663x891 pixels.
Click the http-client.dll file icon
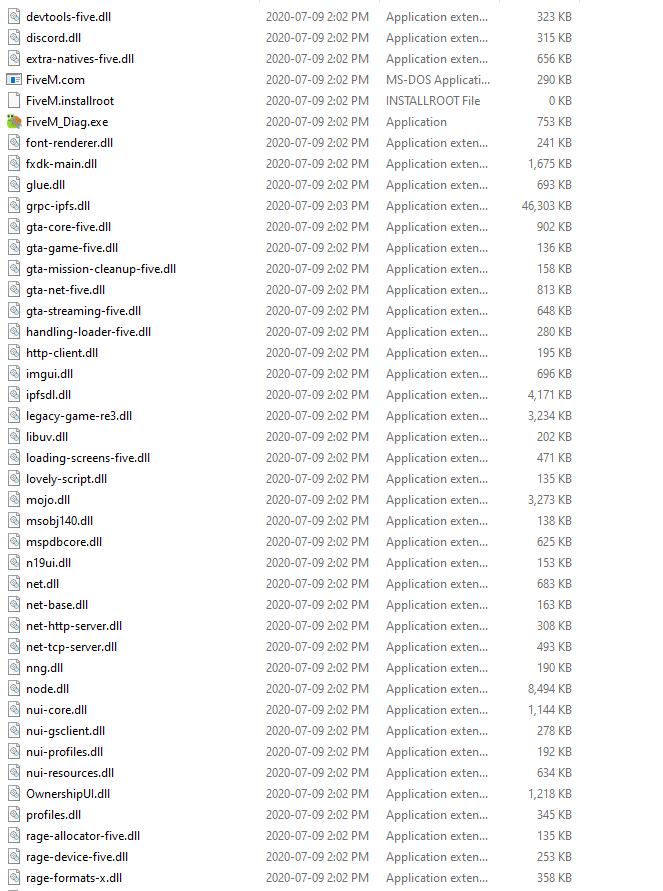[14, 353]
